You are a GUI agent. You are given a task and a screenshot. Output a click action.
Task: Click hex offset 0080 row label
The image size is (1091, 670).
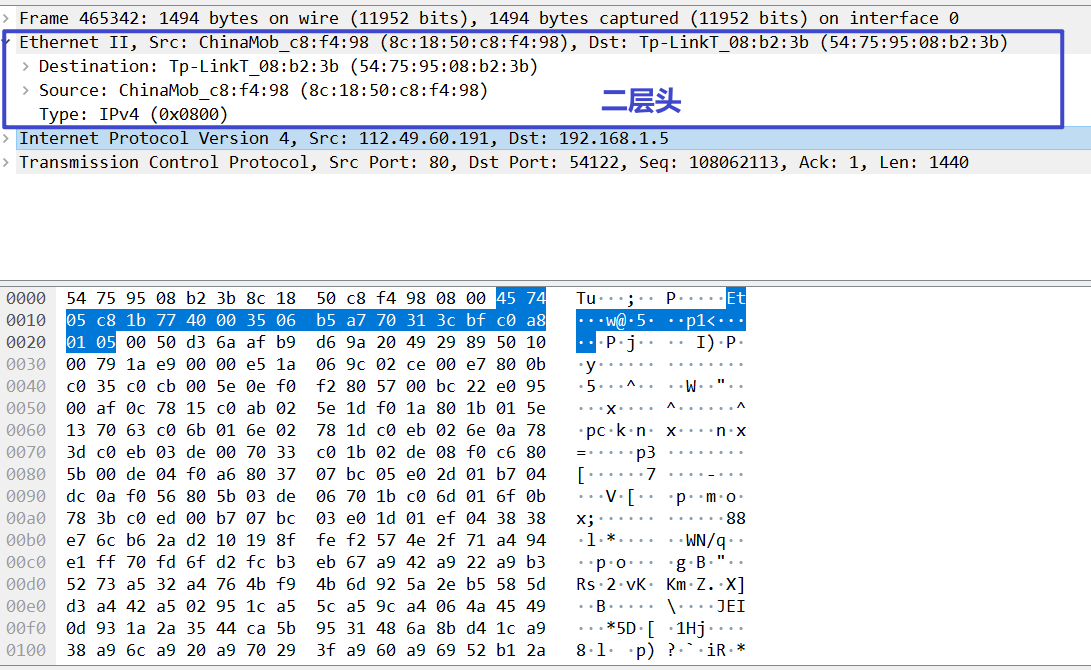point(26,474)
